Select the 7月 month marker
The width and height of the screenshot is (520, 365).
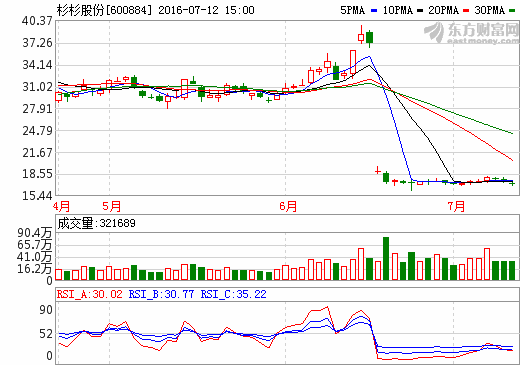tap(456, 206)
